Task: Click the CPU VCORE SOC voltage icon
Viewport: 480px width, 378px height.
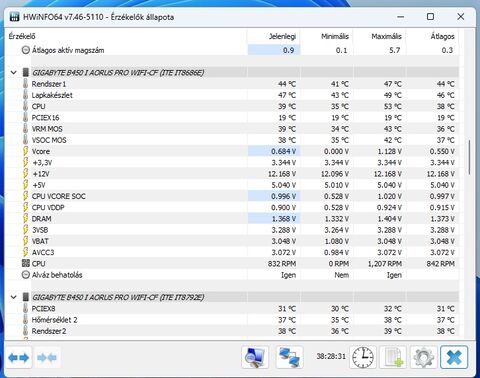Action: pyautogui.click(x=25, y=196)
